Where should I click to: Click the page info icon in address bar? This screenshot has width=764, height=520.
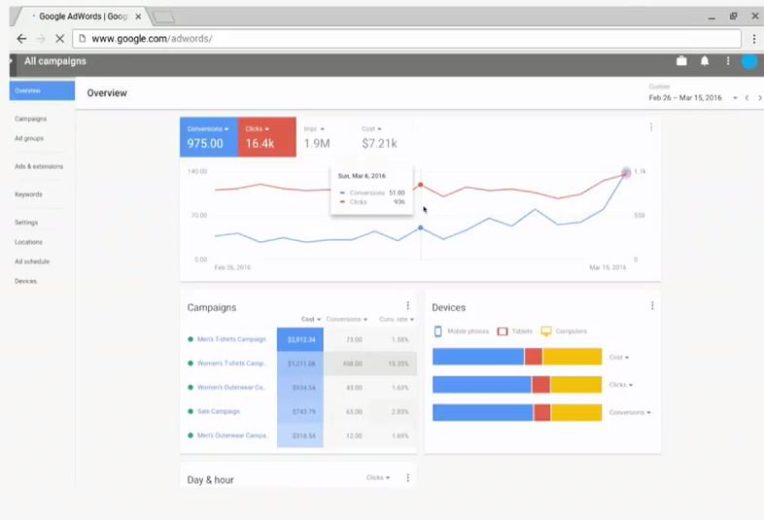pyautogui.click(x=82, y=39)
